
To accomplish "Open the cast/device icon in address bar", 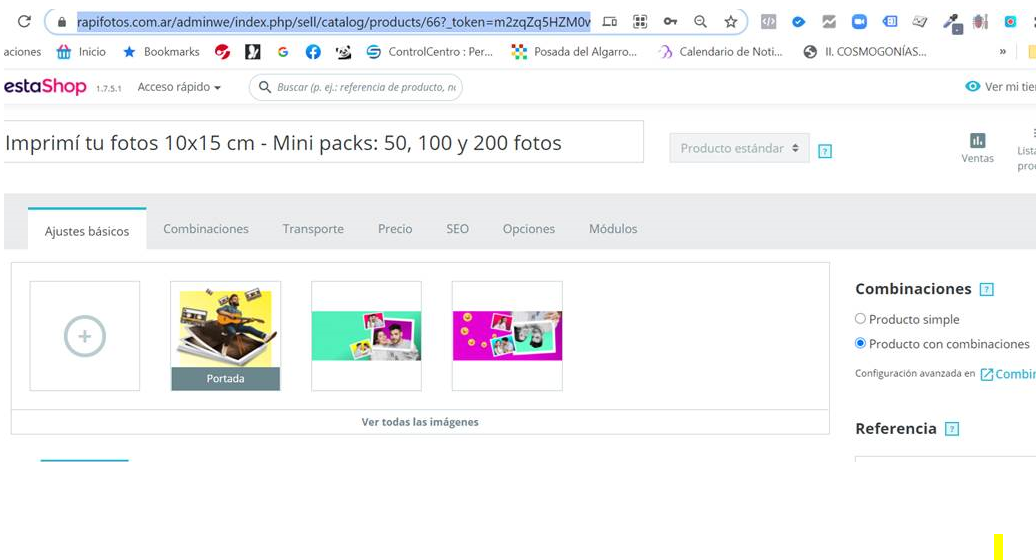I will click(609, 22).
